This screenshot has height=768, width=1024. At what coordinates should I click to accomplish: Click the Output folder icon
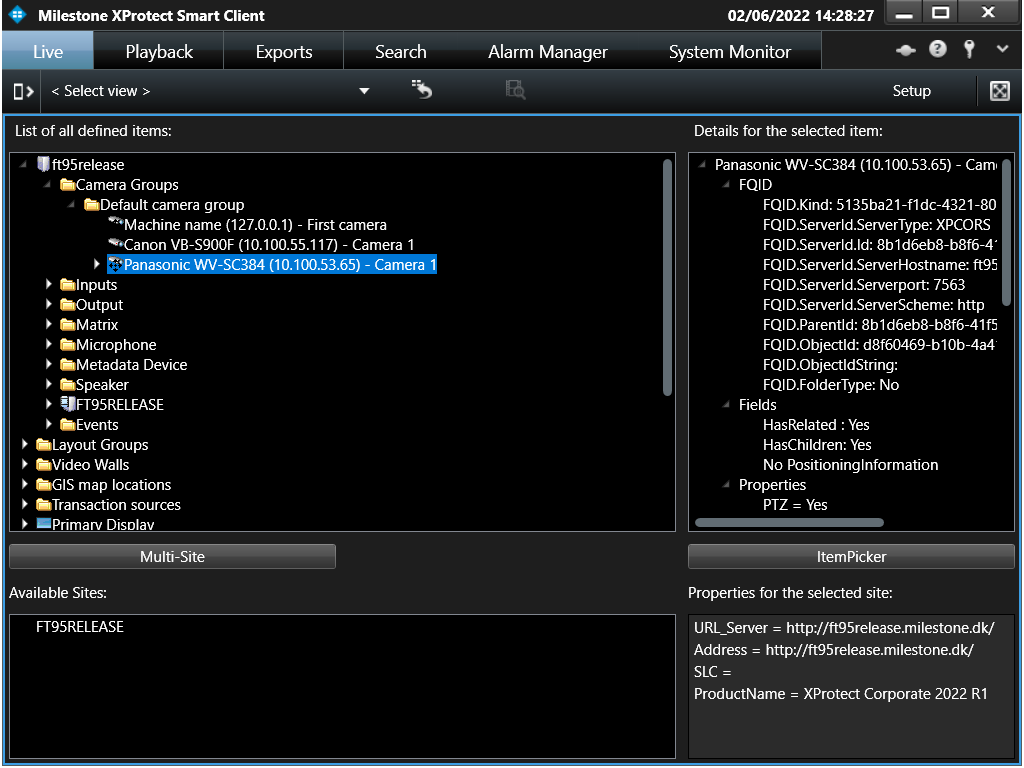pos(67,305)
